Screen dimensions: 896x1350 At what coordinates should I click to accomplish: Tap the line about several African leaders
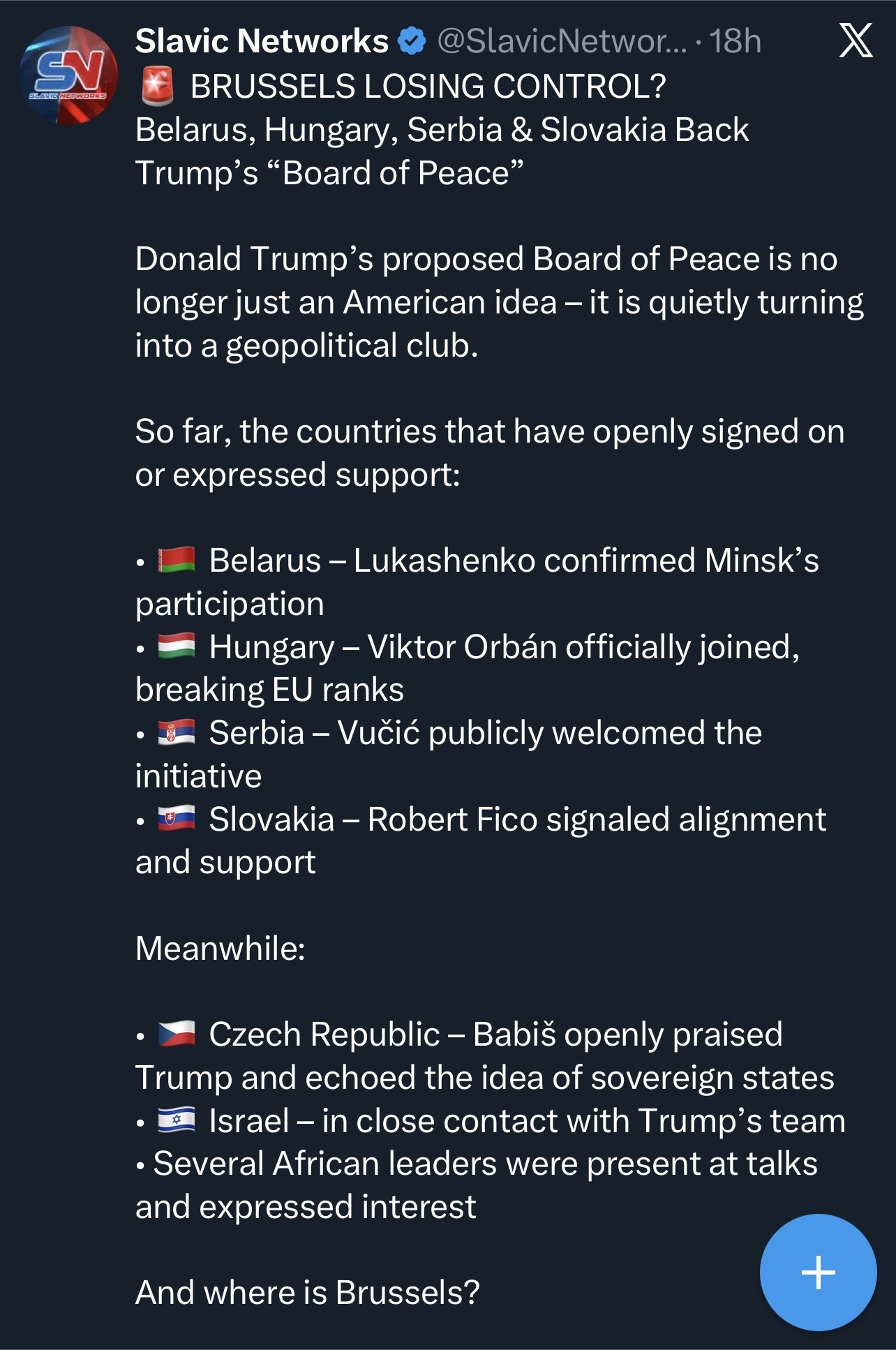pos(485,1164)
